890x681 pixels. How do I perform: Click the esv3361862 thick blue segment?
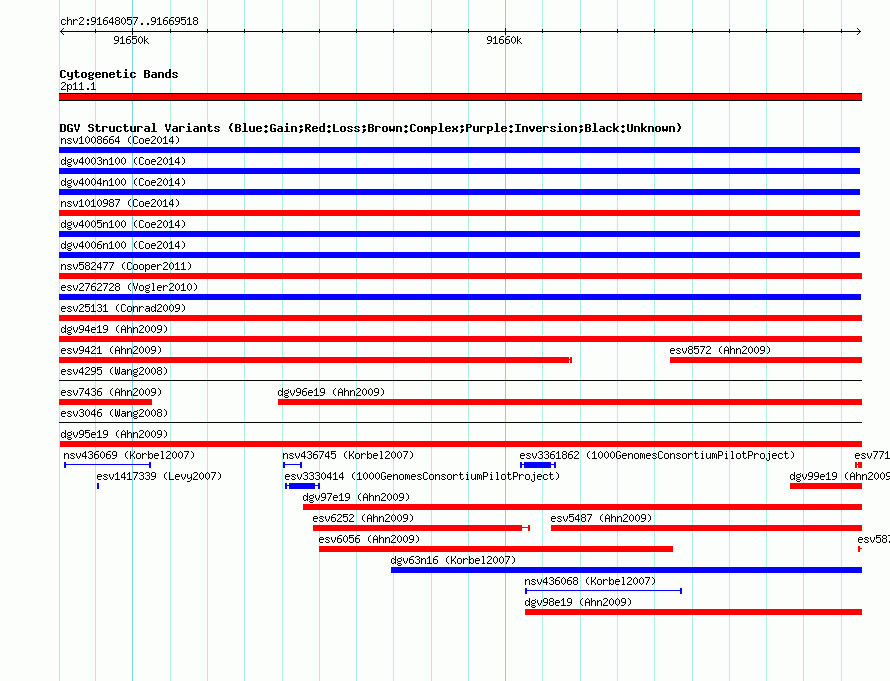click(x=536, y=465)
